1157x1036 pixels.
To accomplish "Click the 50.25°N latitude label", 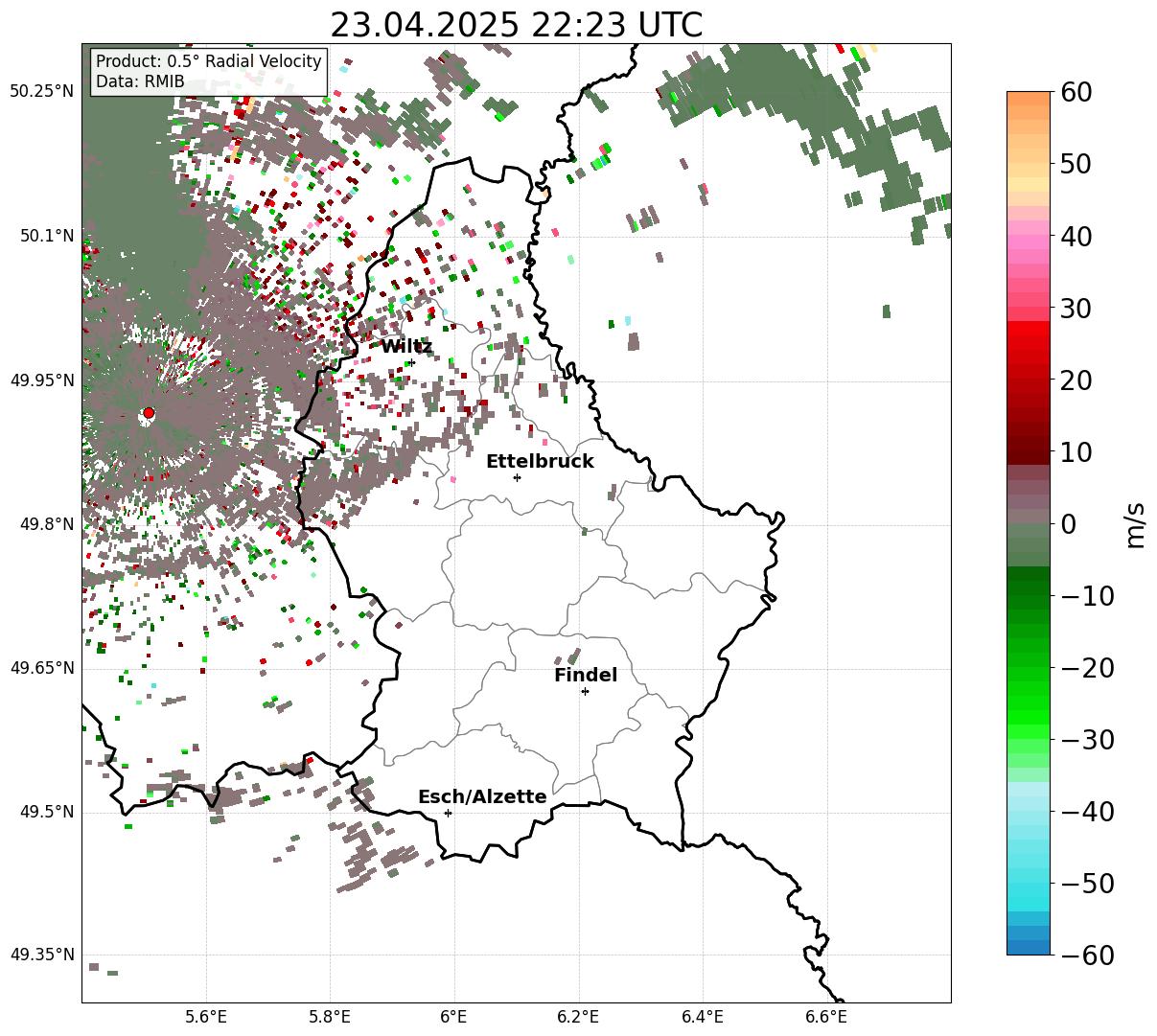I will point(42,92).
